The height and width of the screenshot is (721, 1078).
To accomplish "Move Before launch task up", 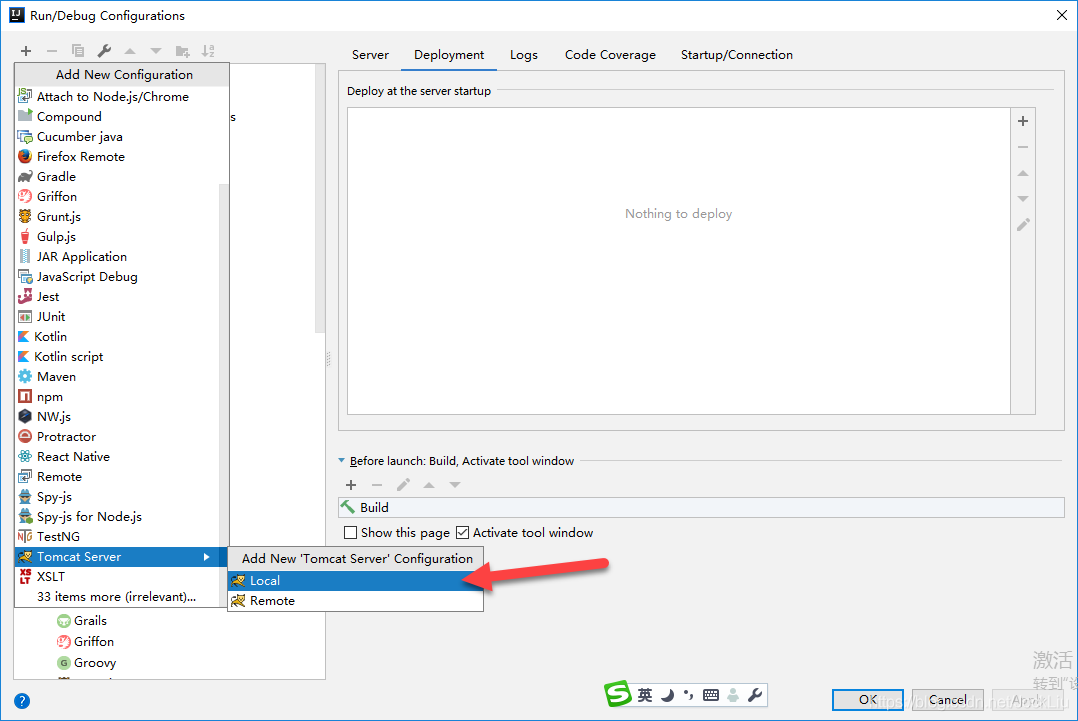I will tap(429, 485).
